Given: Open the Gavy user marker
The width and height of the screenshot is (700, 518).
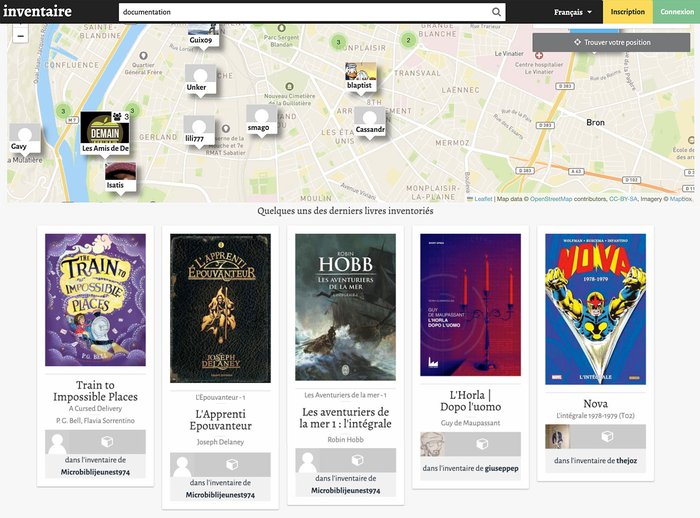Looking at the screenshot, I should (x=25, y=138).
